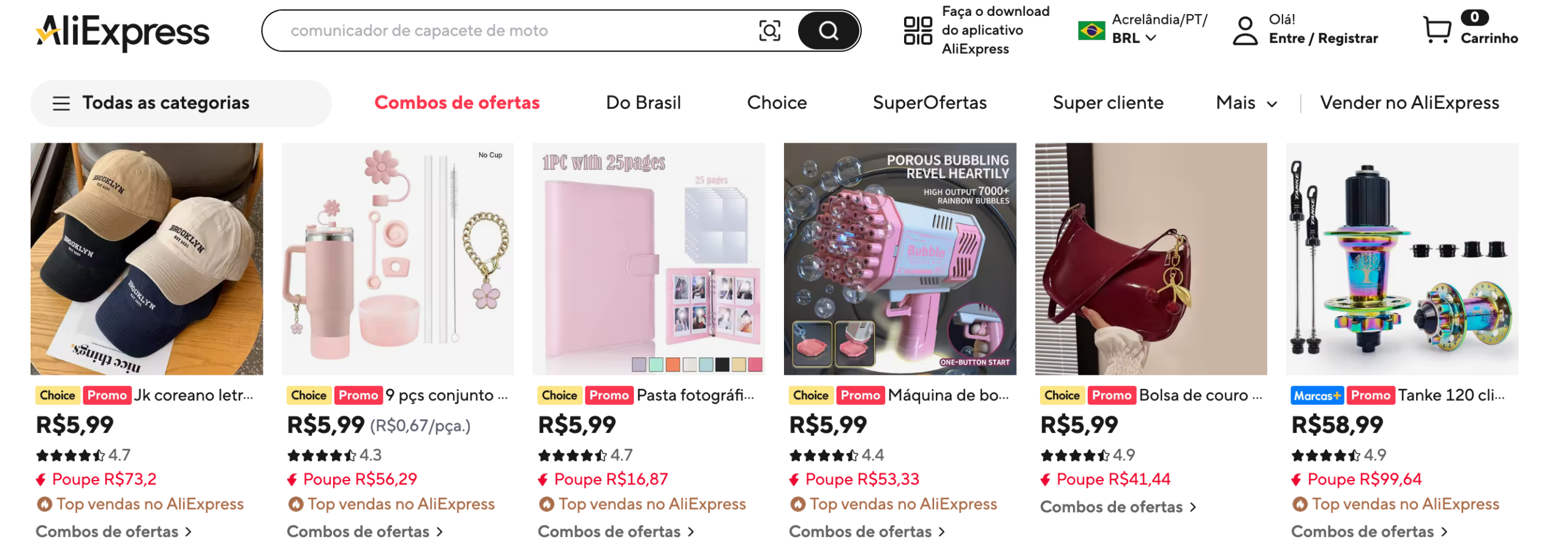This screenshot has width=1568, height=540.
Task: Open the bubble machine product thumbnail
Action: coord(899,258)
